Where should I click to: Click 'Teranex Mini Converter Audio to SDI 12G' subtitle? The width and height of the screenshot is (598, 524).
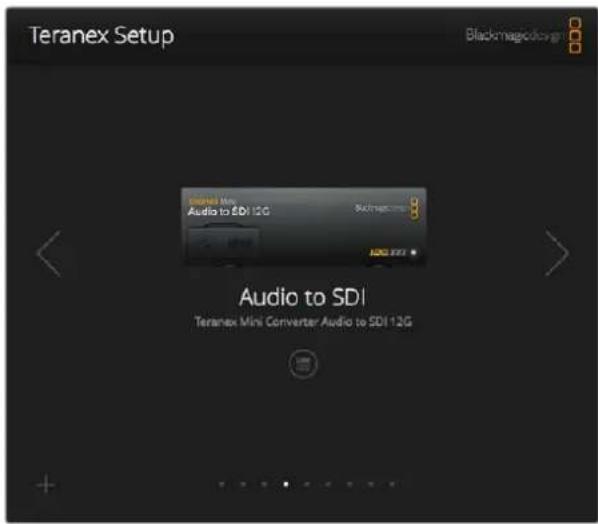pyautogui.click(x=303, y=321)
